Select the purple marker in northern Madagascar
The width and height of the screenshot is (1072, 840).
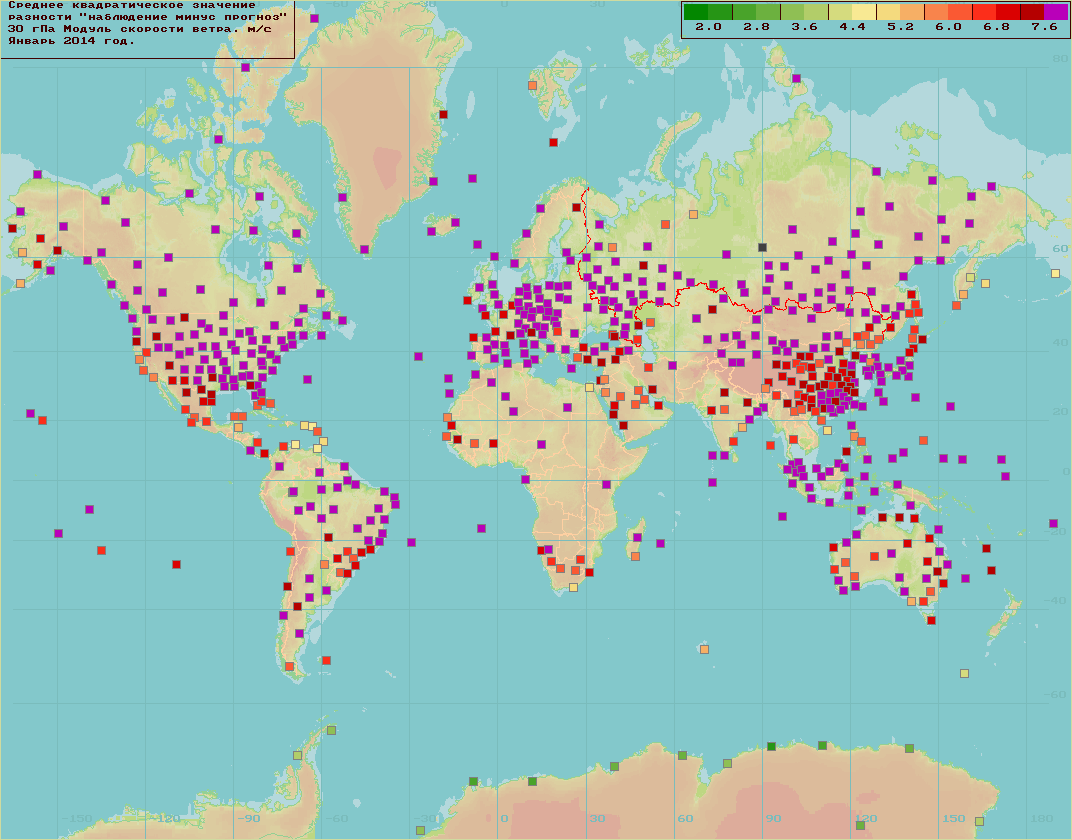[637, 537]
